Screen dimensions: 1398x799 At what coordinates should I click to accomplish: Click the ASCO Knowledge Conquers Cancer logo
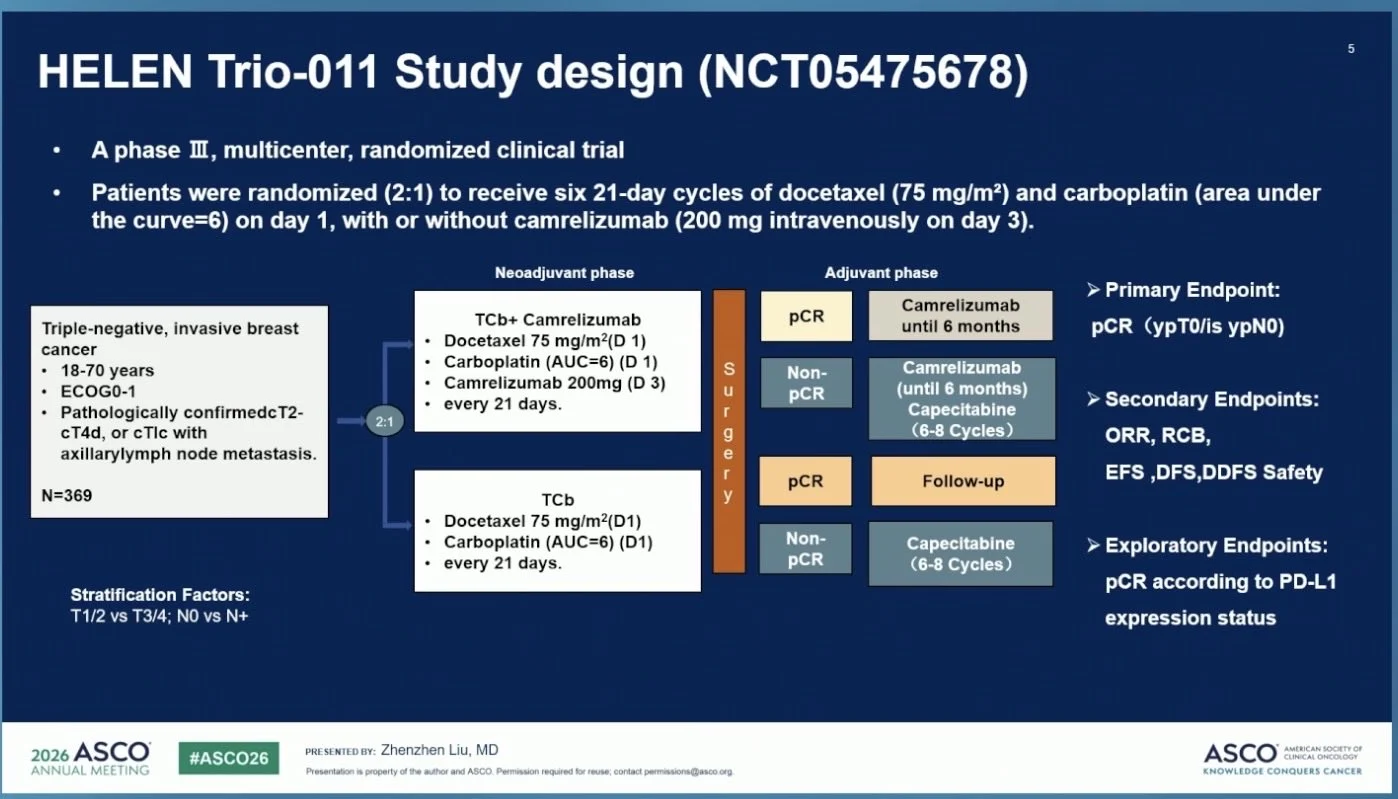(x=1283, y=759)
